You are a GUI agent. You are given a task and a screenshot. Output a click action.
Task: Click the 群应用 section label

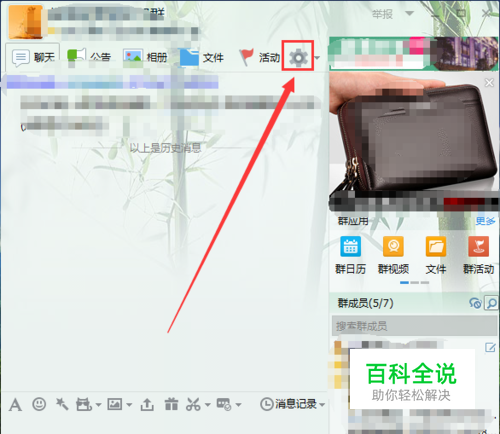click(x=353, y=221)
